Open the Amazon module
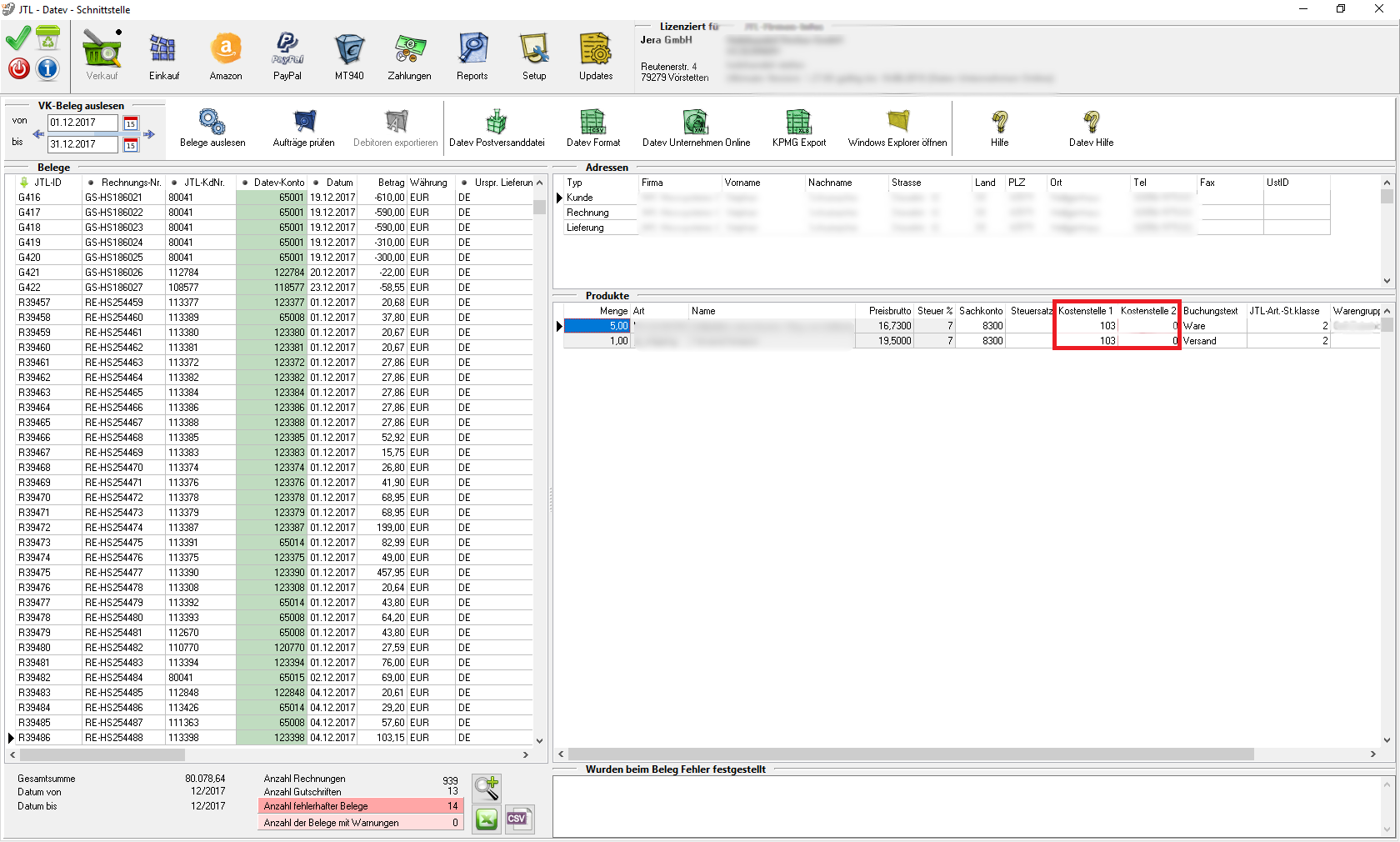 225,57
